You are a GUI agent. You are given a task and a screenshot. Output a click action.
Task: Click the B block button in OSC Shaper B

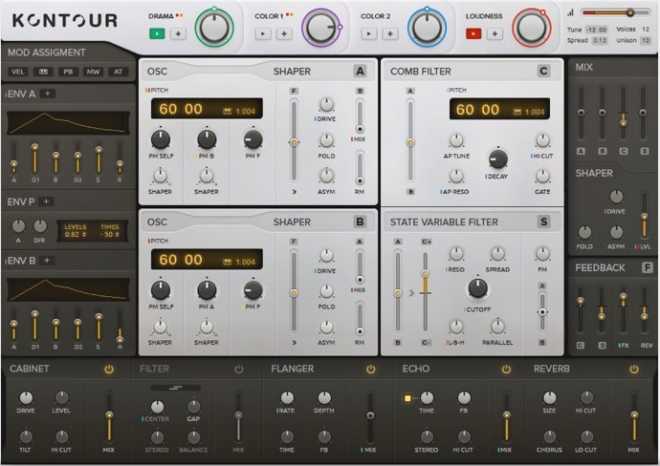coord(360,222)
